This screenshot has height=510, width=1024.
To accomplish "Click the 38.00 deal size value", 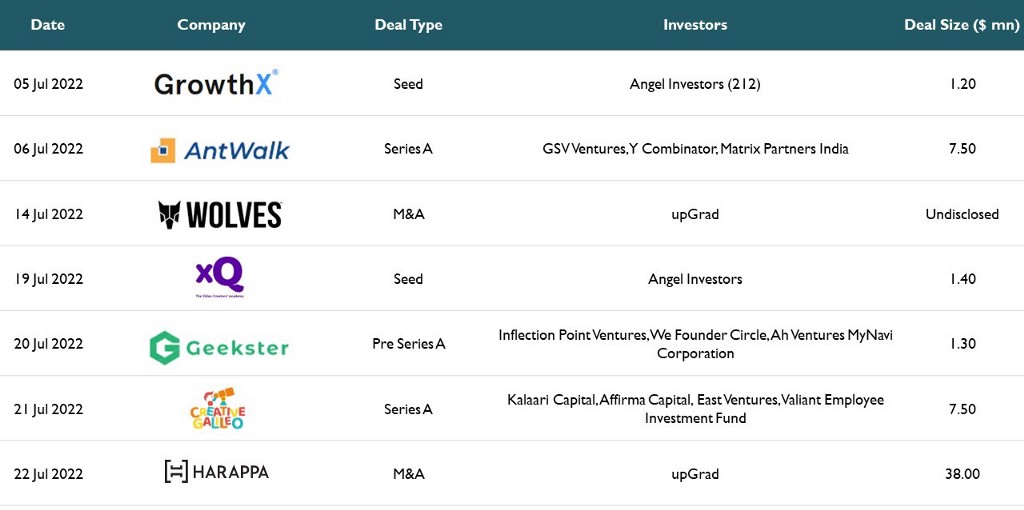I will click(x=962, y=474).
